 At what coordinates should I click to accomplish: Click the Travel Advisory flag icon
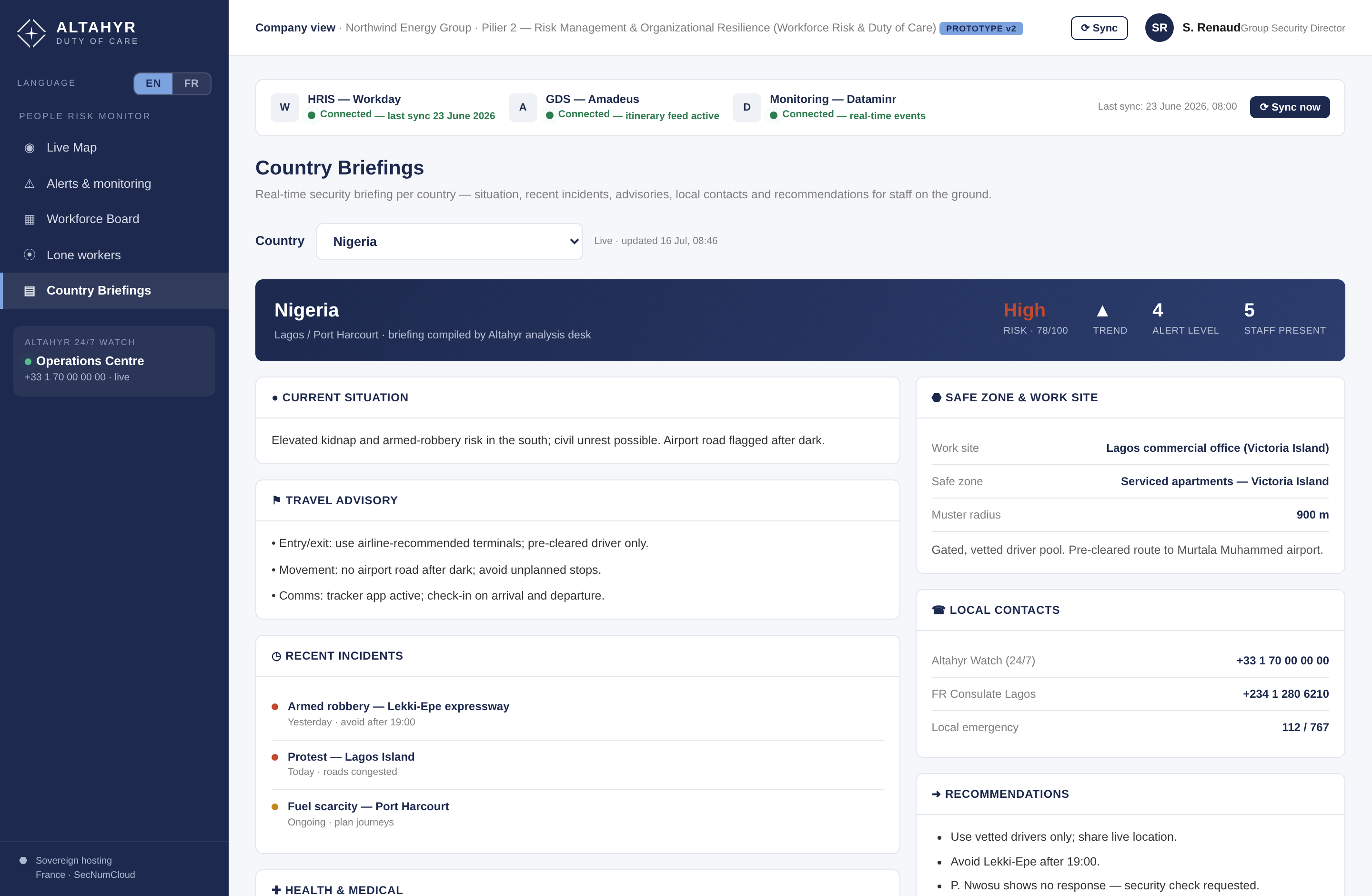pyautogui.click(x=277, y=500)
